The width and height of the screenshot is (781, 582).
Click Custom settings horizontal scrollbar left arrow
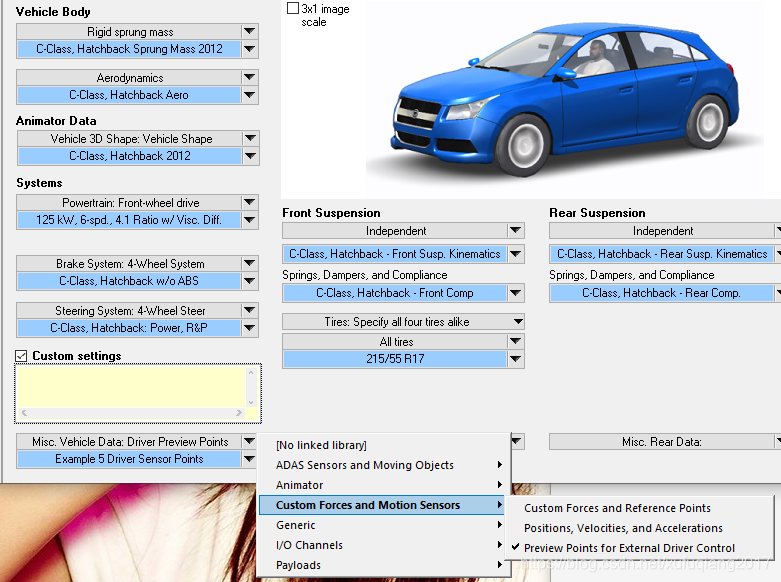point(24,413)
